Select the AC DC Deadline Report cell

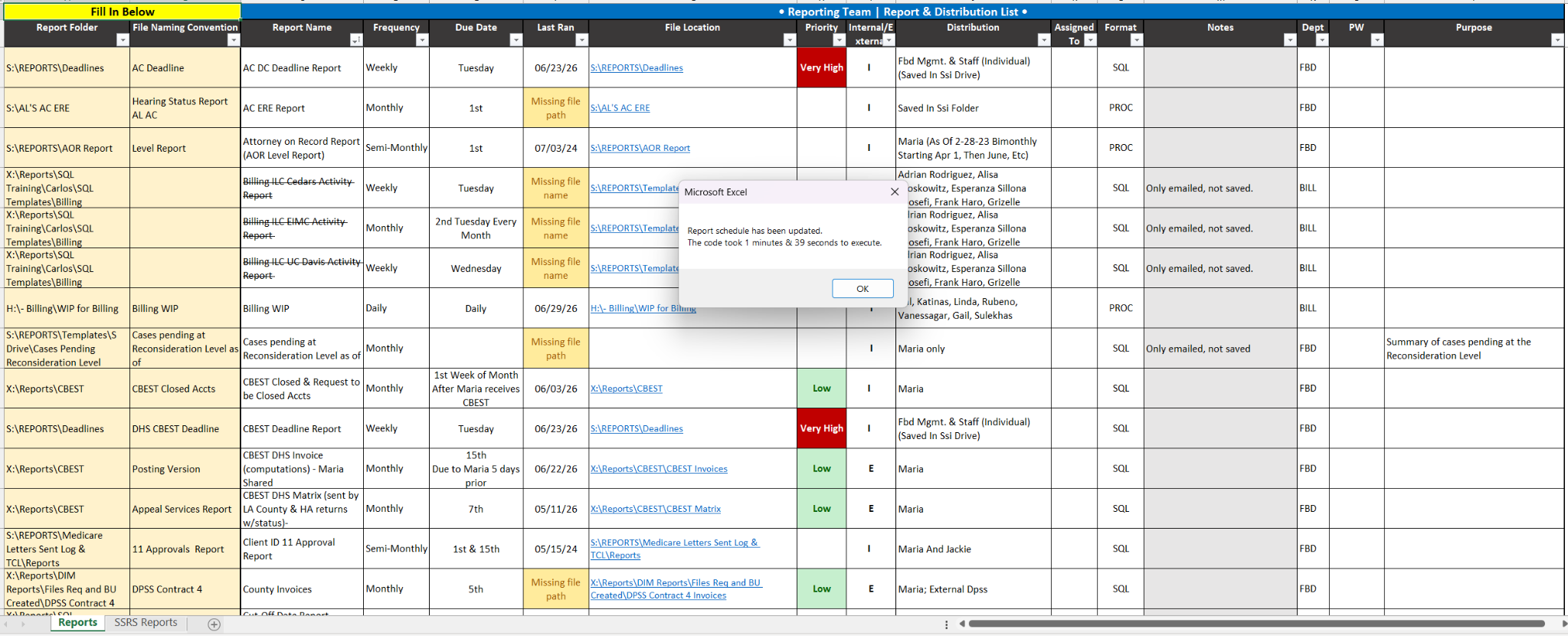[x=303, y=67]
